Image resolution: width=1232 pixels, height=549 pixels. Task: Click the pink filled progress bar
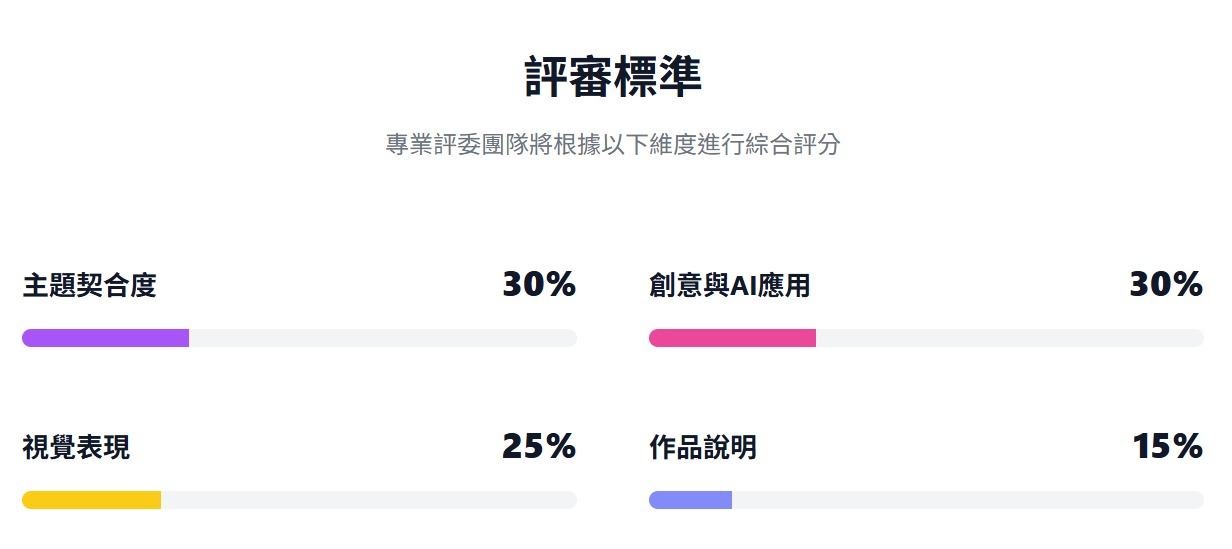point(732,338)
